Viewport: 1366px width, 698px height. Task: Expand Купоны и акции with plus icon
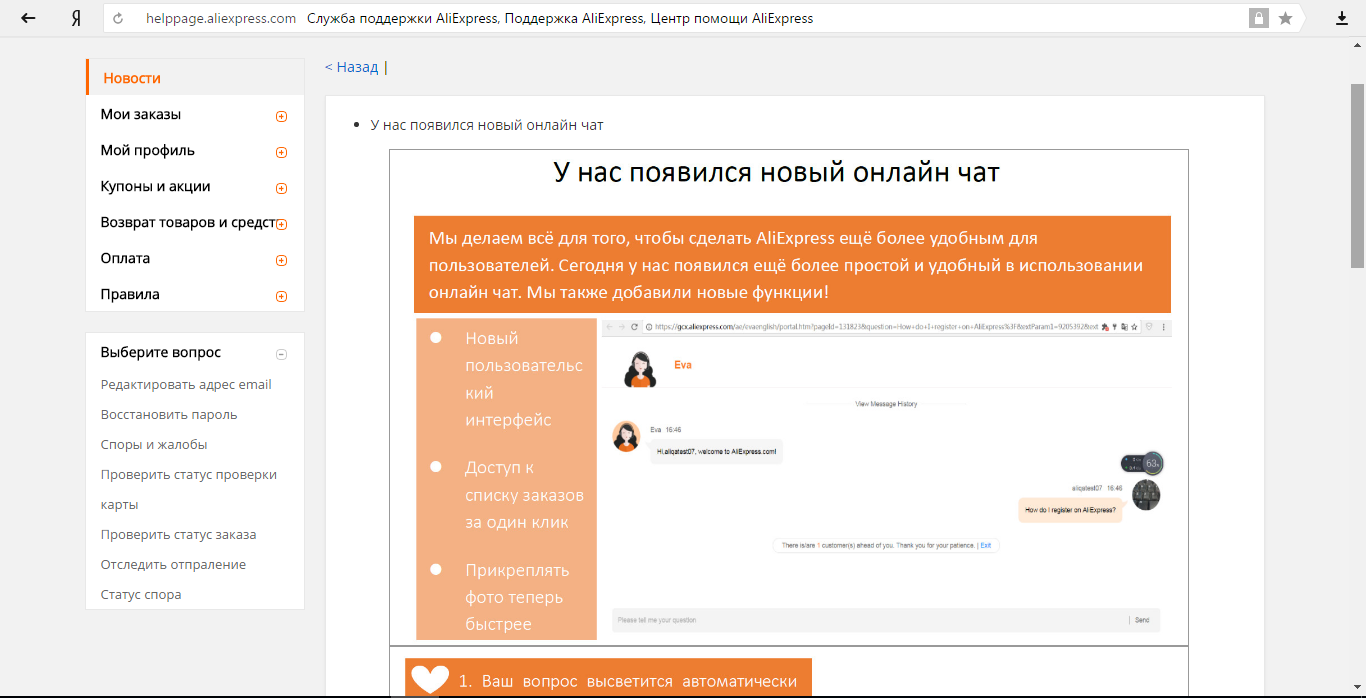pos(281,188)
